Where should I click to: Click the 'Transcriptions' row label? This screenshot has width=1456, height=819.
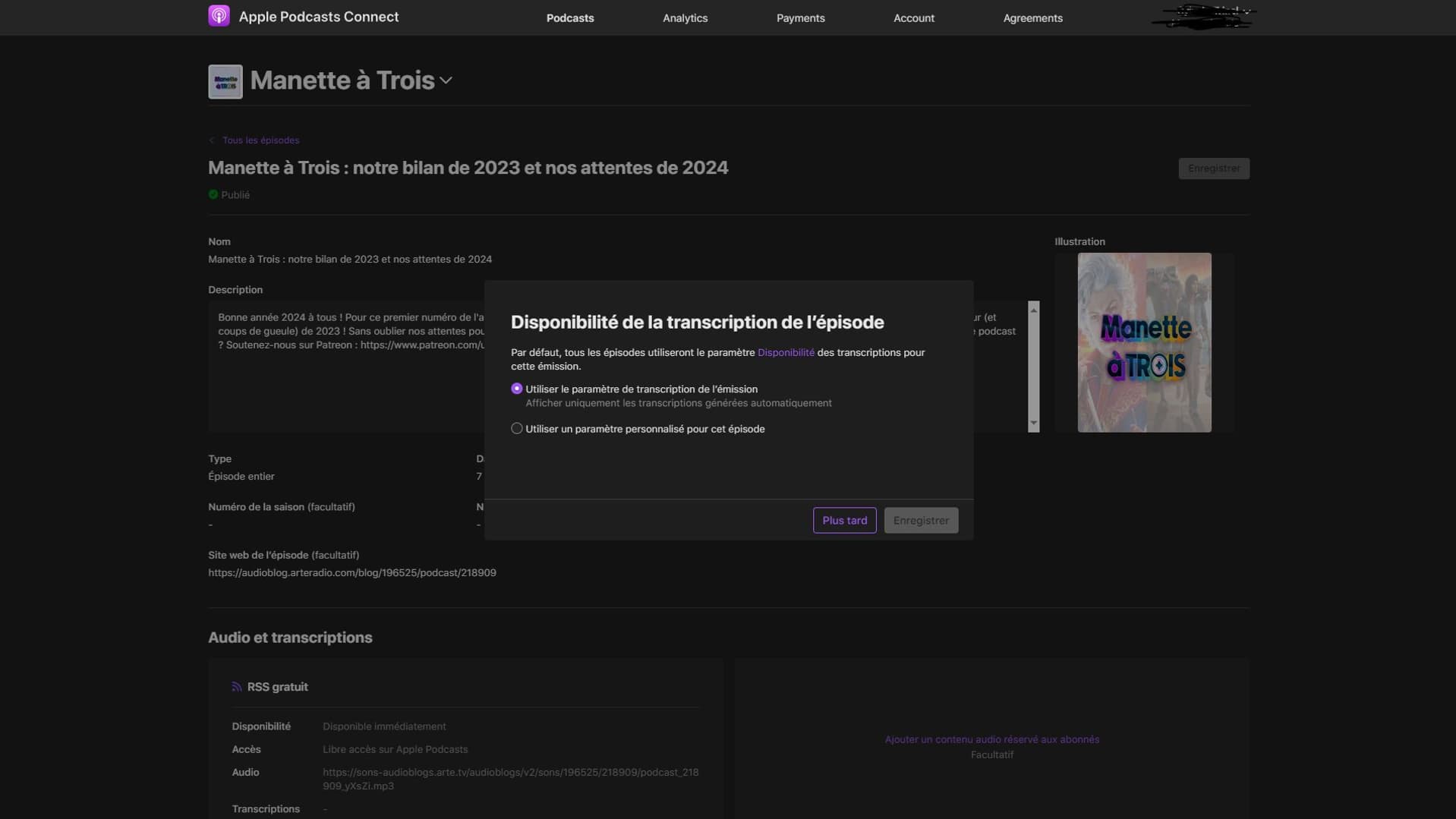(x=266, y=809)
